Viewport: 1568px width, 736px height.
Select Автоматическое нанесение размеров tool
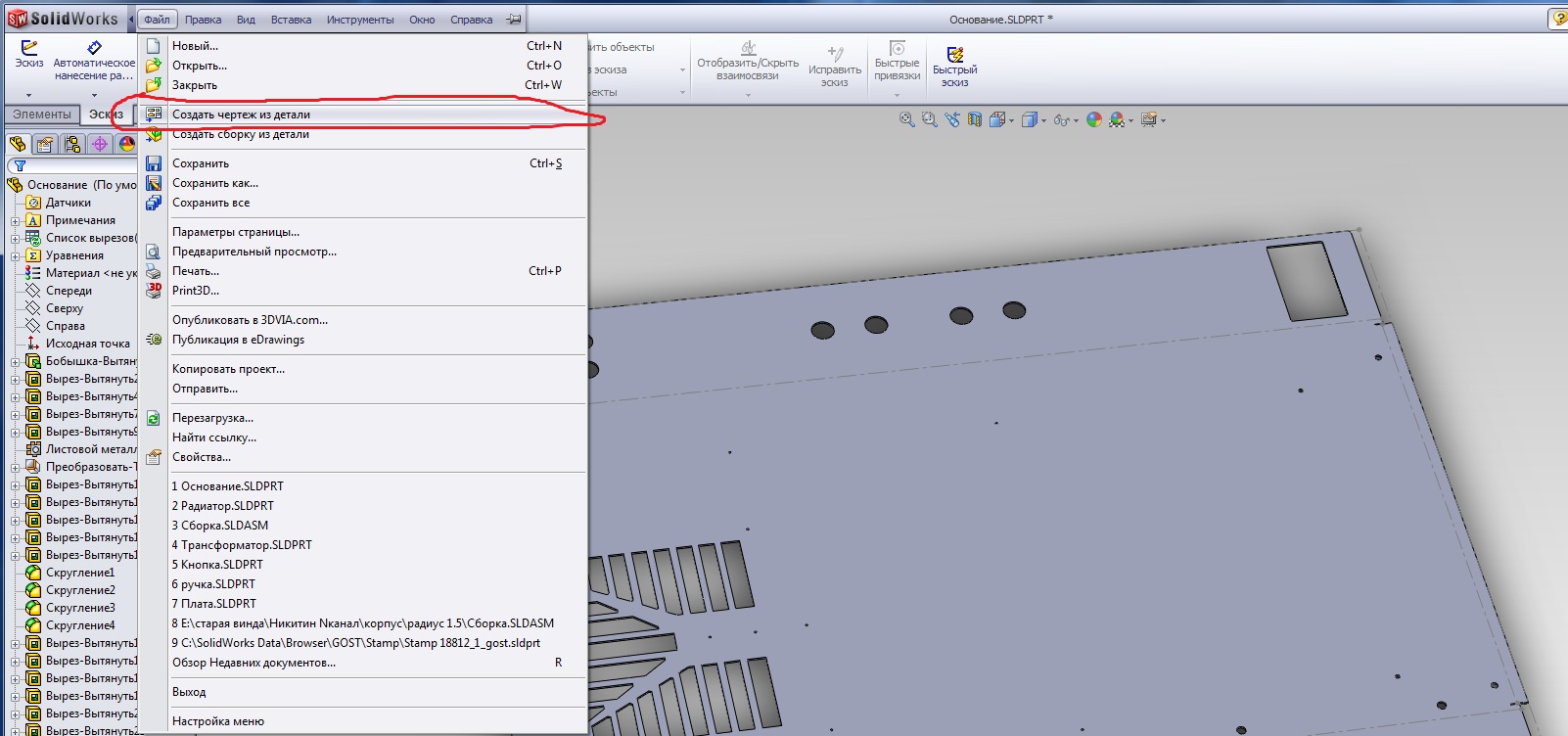pyautogui.click(x=94, y=61)
